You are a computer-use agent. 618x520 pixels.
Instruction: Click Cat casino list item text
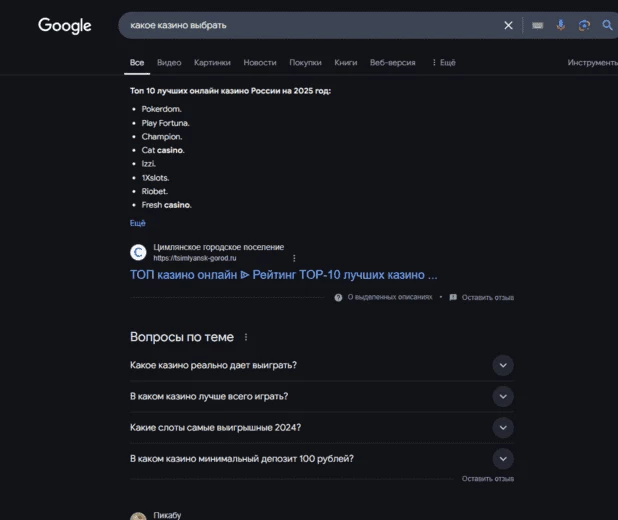pos(163,150)
